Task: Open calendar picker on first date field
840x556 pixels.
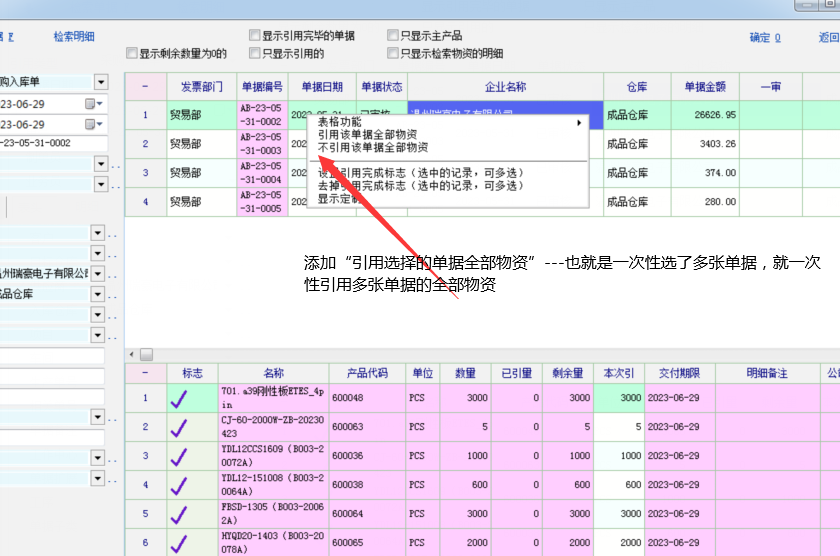Action: pos(90,103)
